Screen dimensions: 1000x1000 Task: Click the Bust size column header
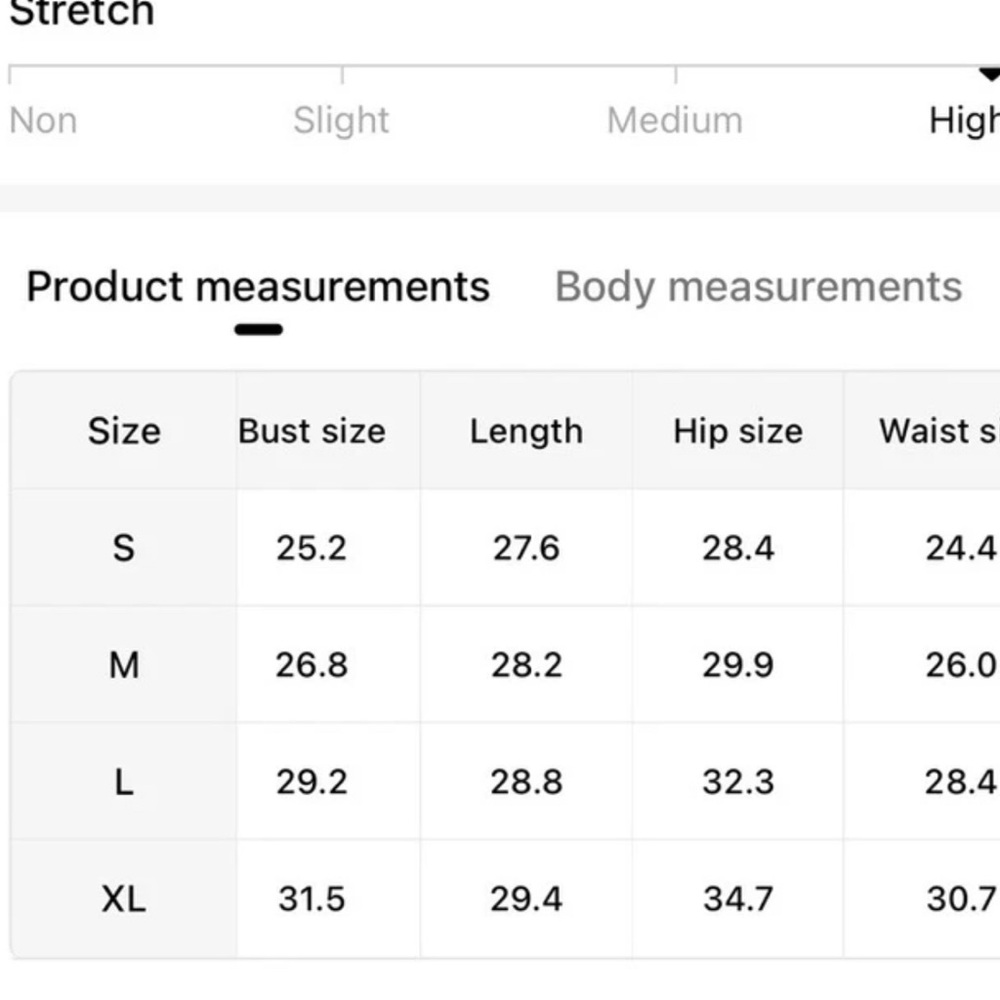coord(312,431)
